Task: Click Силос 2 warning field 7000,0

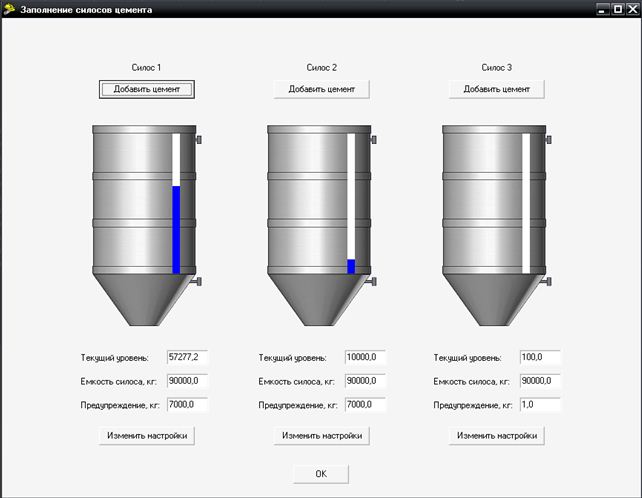Action: [365, 405]
